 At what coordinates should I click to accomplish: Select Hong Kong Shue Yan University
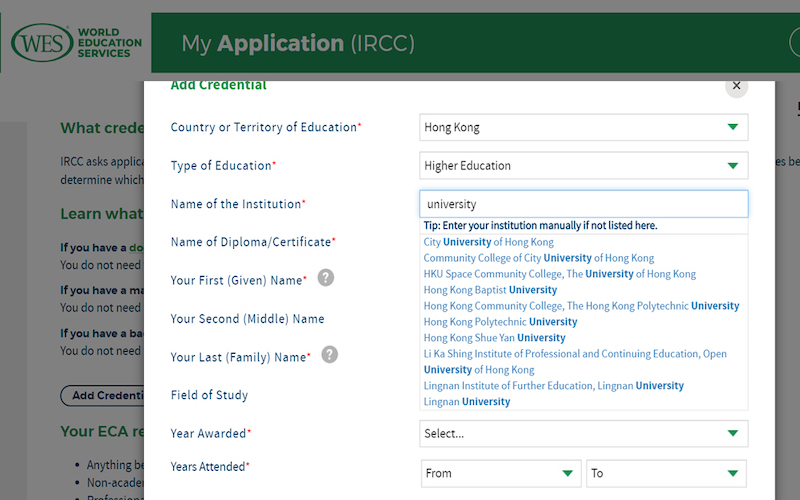tap(494, 338)
